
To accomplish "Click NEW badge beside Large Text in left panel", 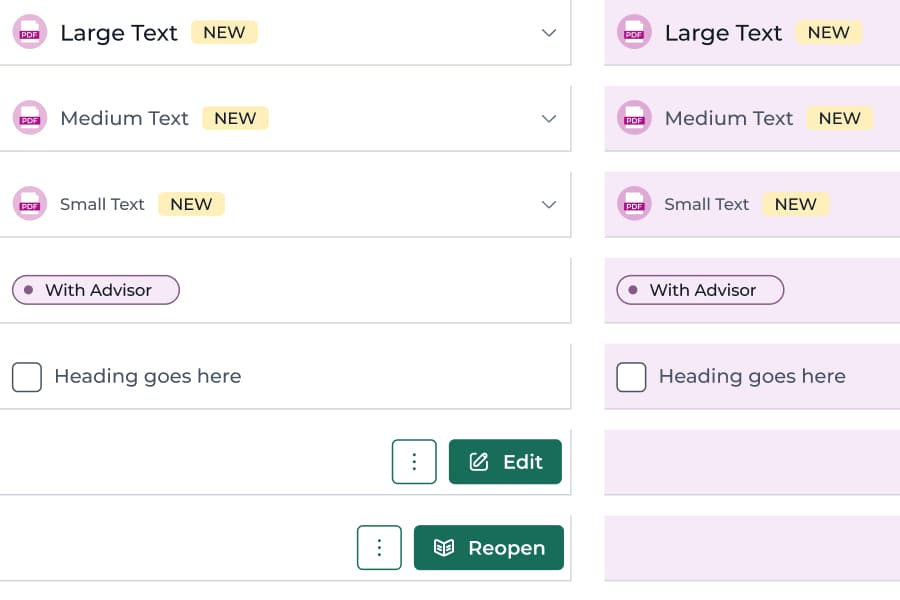I will (224, 32).
